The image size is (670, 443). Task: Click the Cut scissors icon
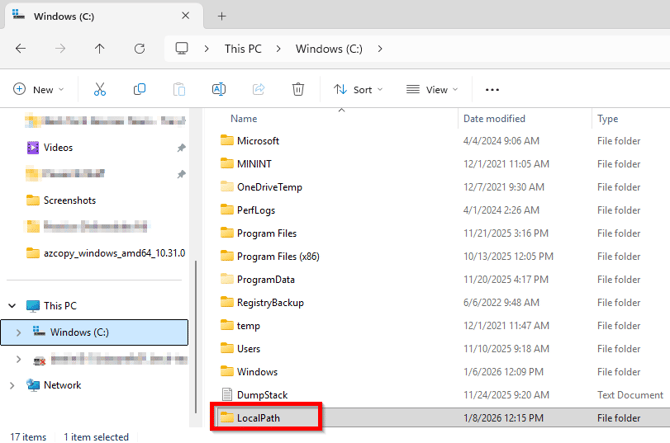[x=99, y=89]
